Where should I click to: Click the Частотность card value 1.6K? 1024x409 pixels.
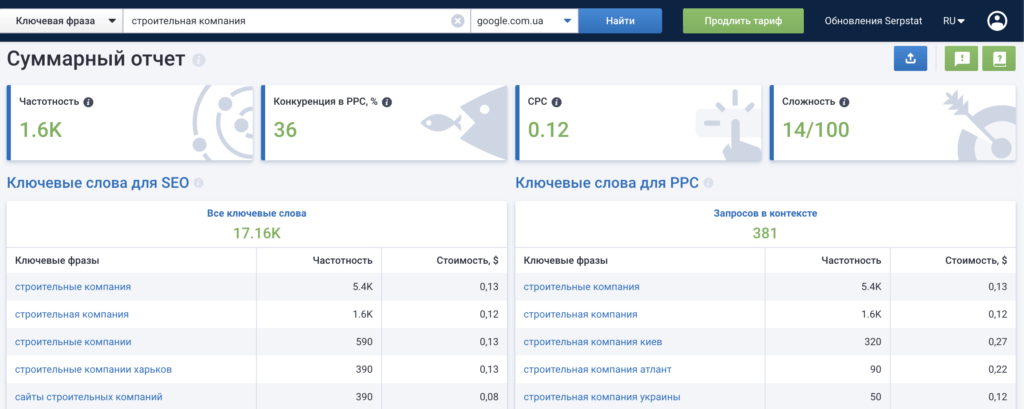[40, 130]
